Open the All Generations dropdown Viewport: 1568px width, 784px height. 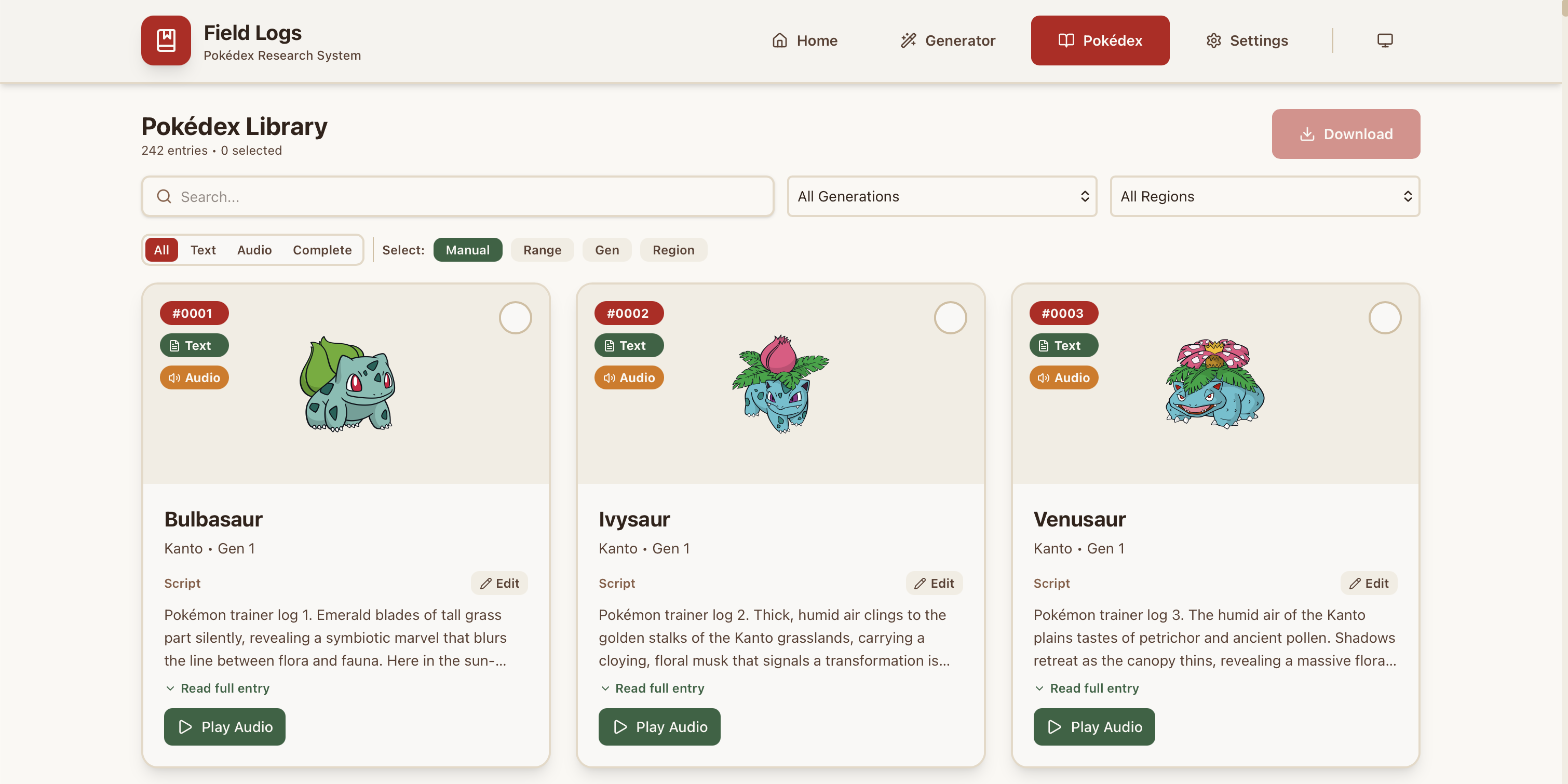(x=941, y=196)
